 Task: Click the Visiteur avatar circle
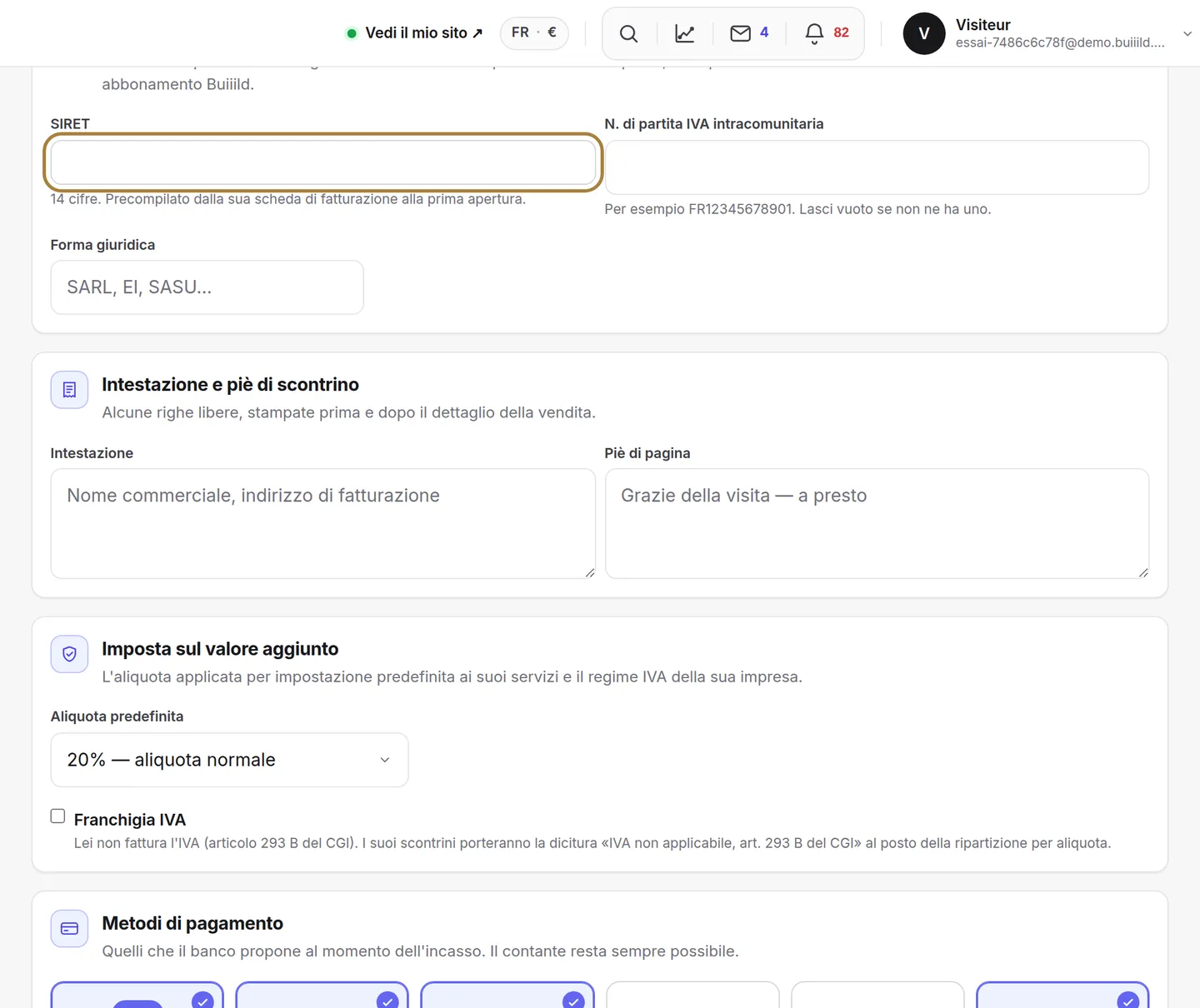[924, 33]
